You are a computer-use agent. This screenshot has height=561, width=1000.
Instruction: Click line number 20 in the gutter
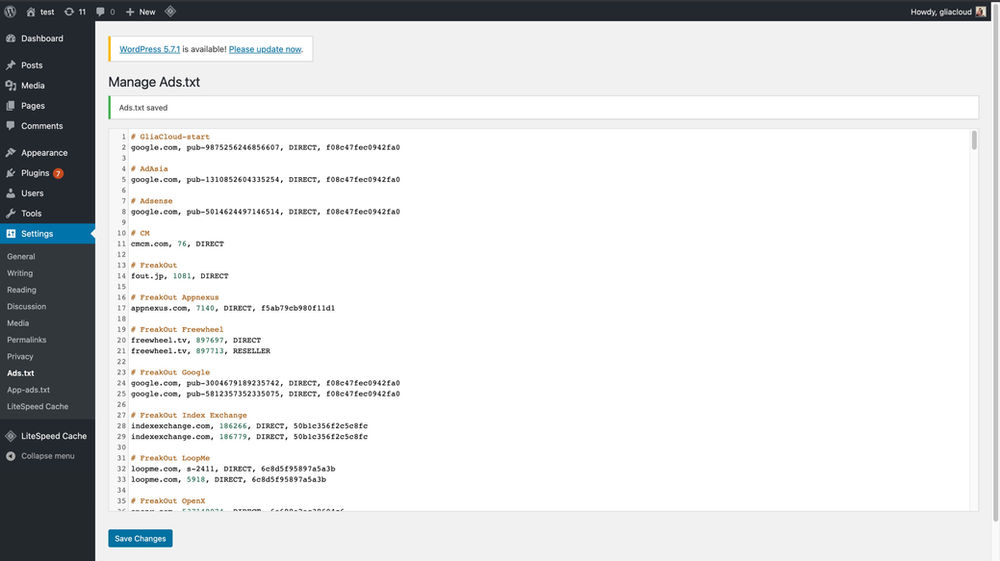(121, 340)
